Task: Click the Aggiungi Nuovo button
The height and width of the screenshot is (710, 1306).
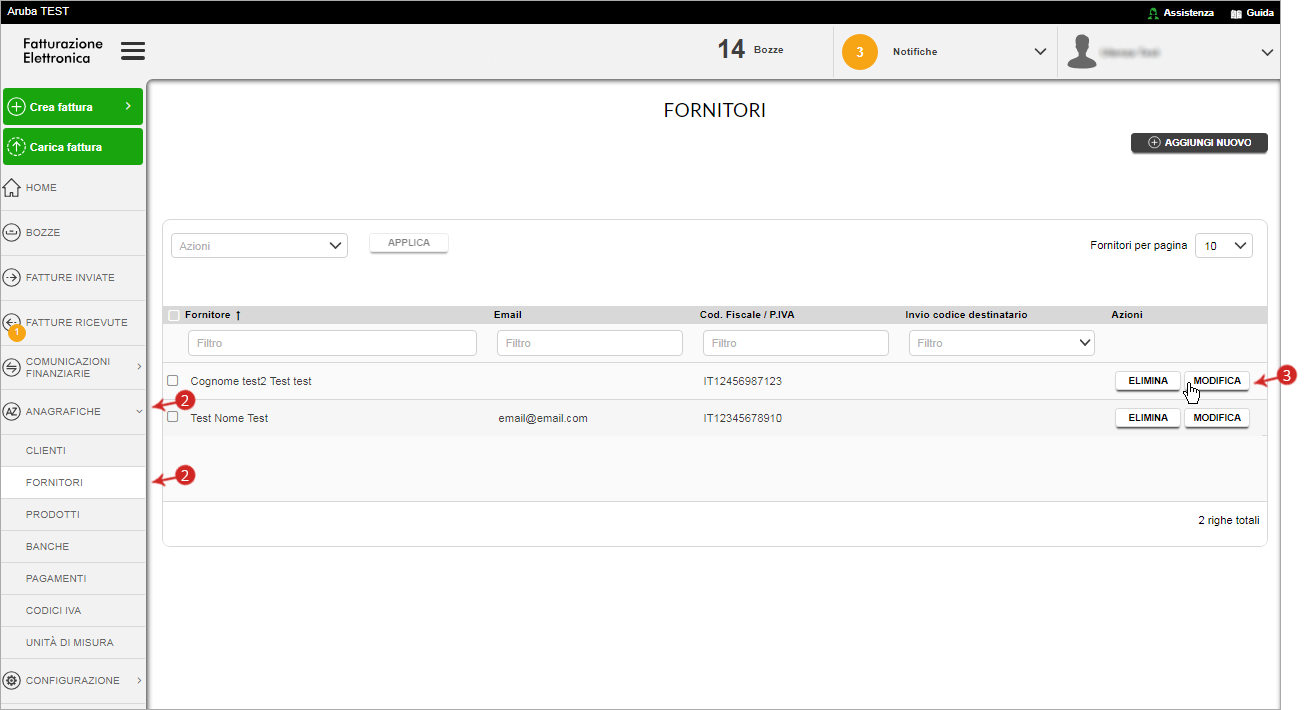Action: click(x=1199, y=143)
